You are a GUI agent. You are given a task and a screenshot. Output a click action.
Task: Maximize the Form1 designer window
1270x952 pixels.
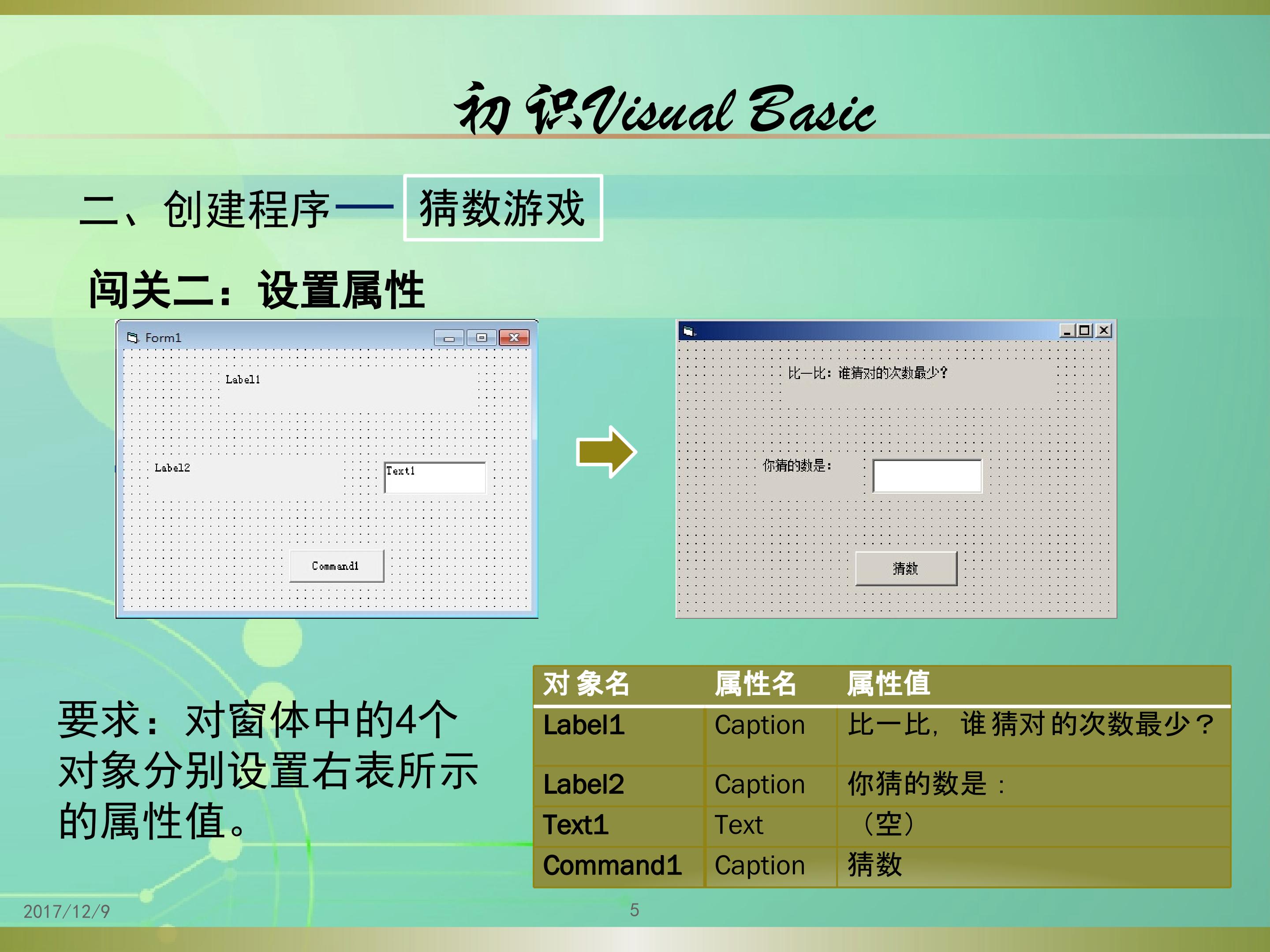tap(481, 338)
